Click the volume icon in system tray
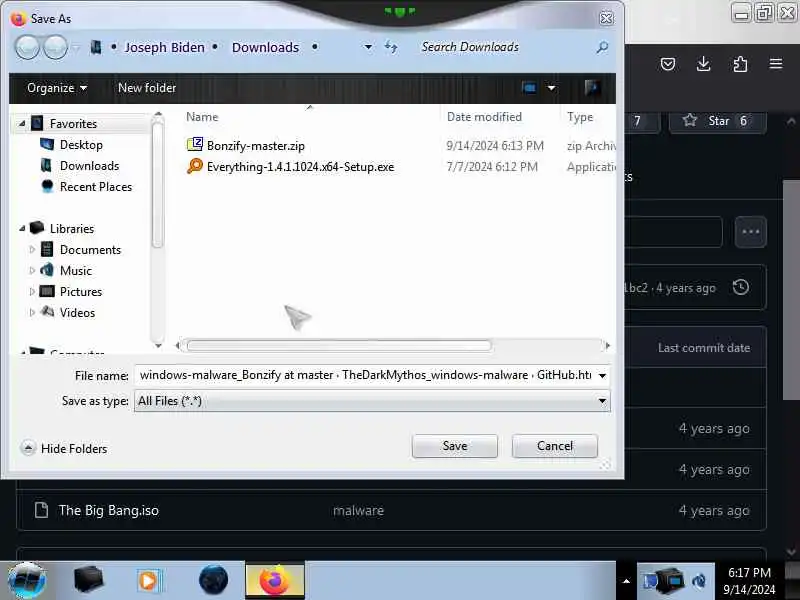 [698, 581]
